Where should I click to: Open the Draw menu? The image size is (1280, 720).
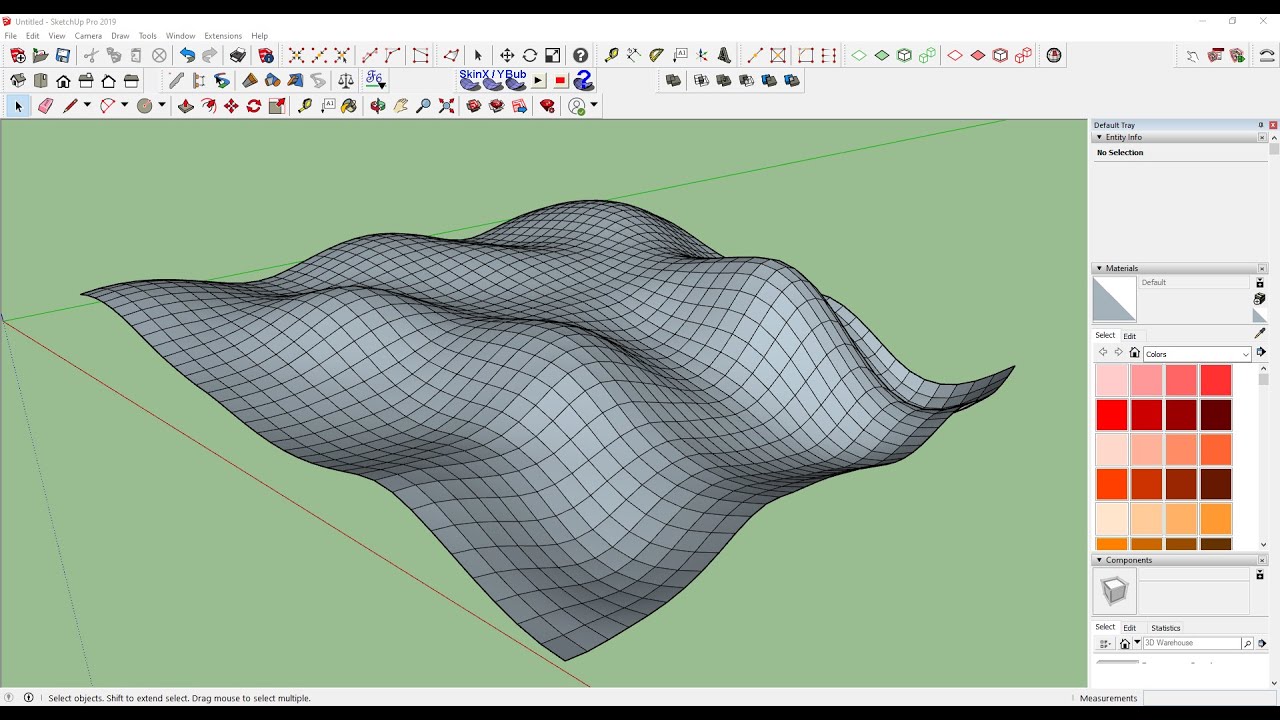(x=120, y=36)
